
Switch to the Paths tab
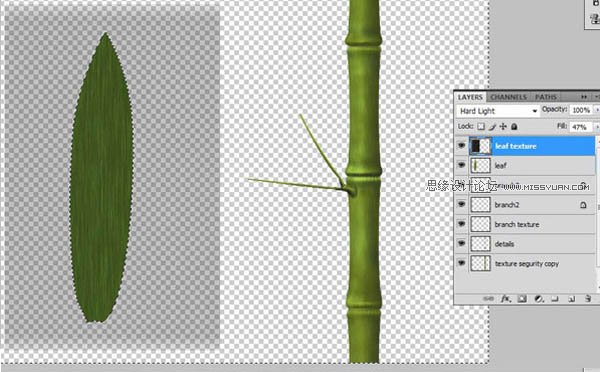(546, 97)
